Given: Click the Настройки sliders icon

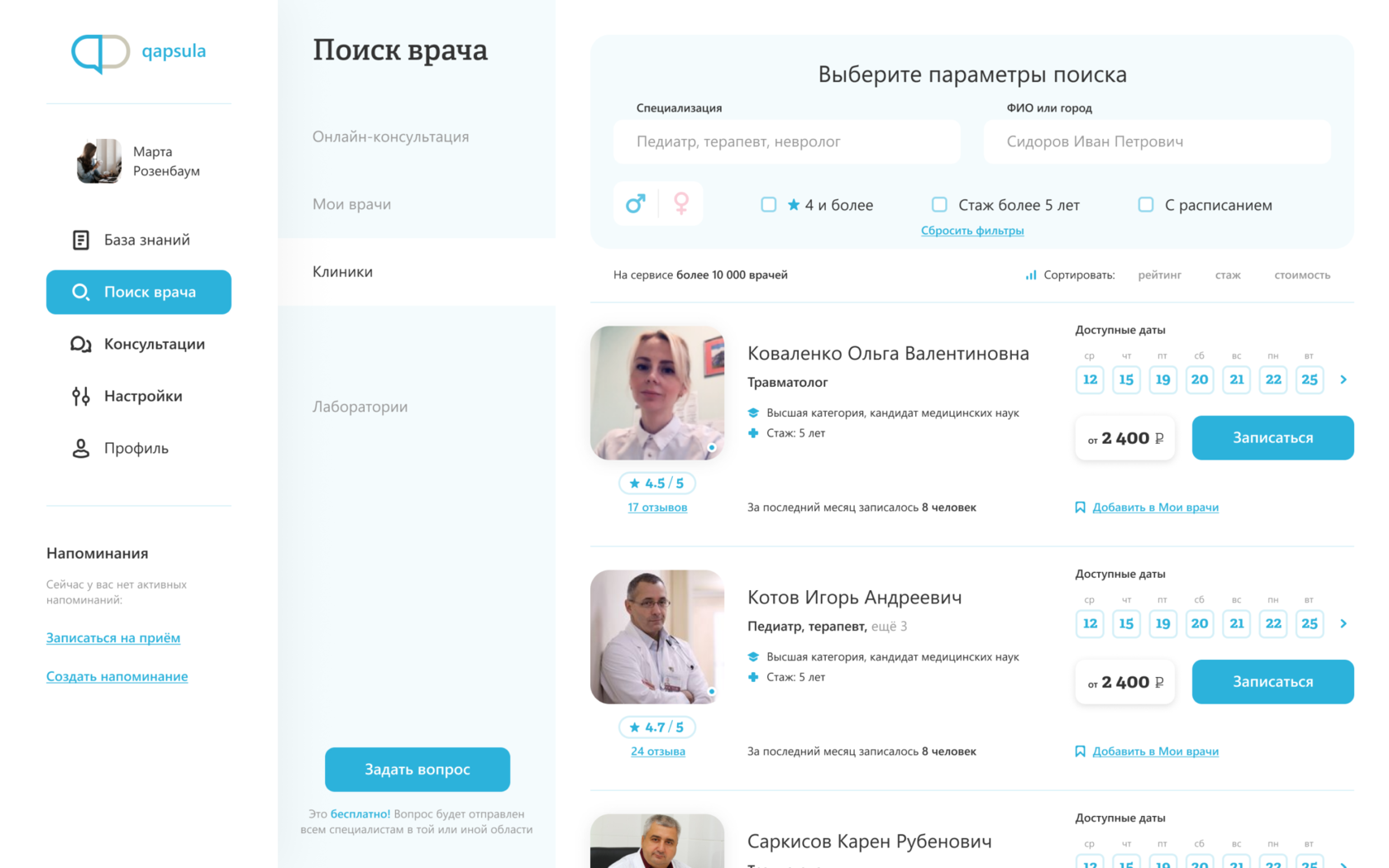Looking at the screenshot, I should click(80, 396).
